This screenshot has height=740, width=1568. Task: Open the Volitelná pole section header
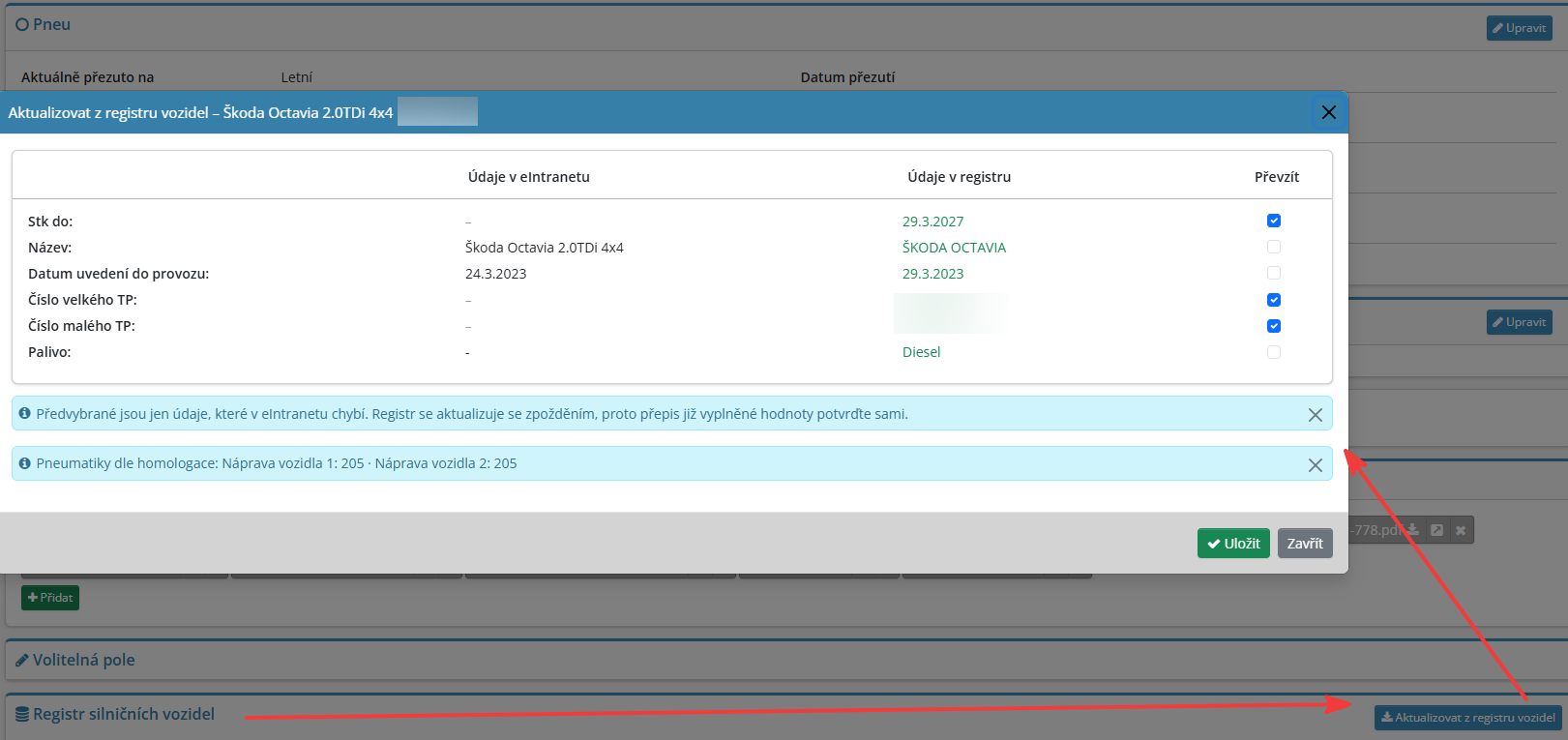75,660
